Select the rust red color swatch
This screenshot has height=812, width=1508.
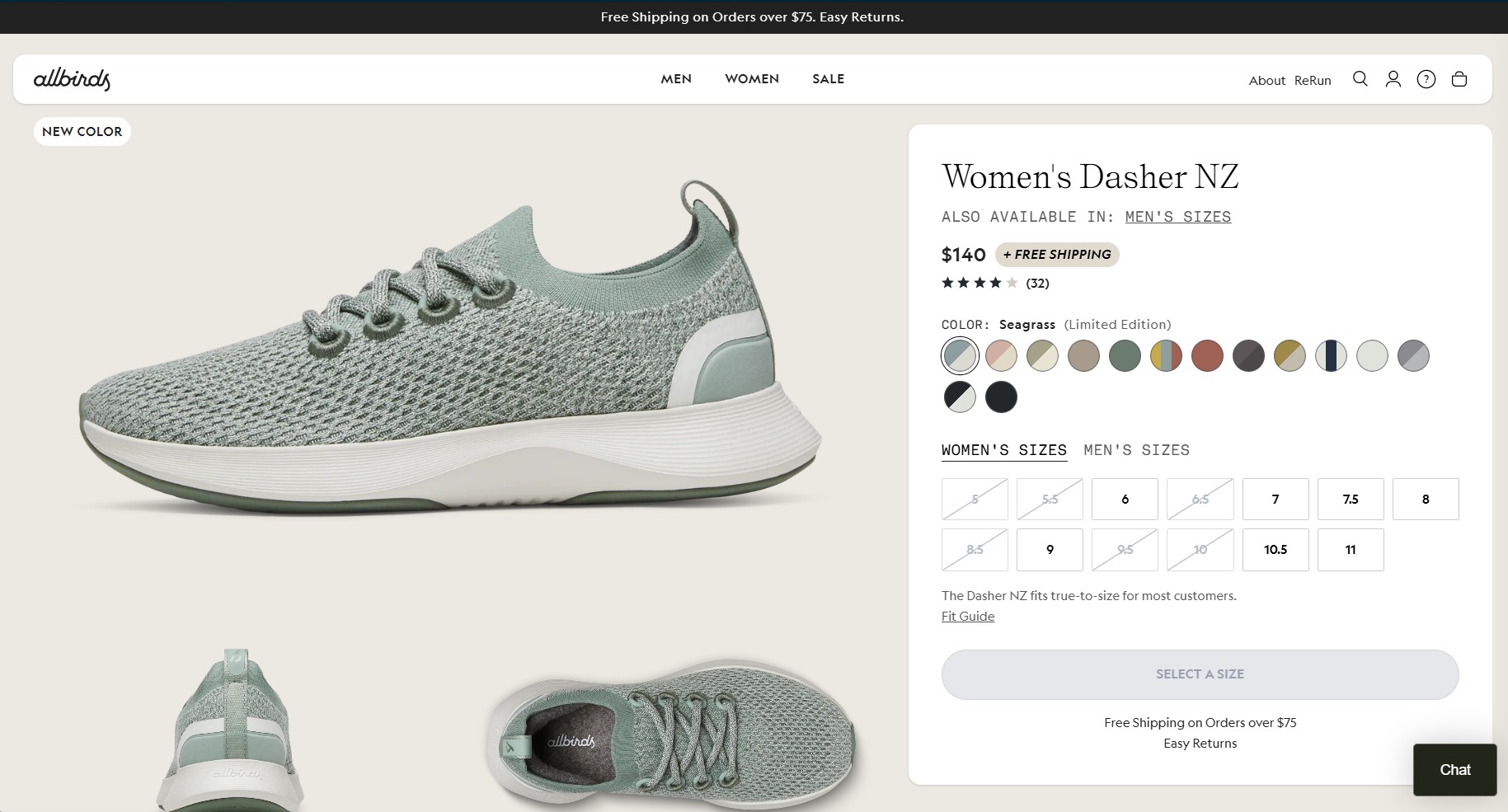1207,356
